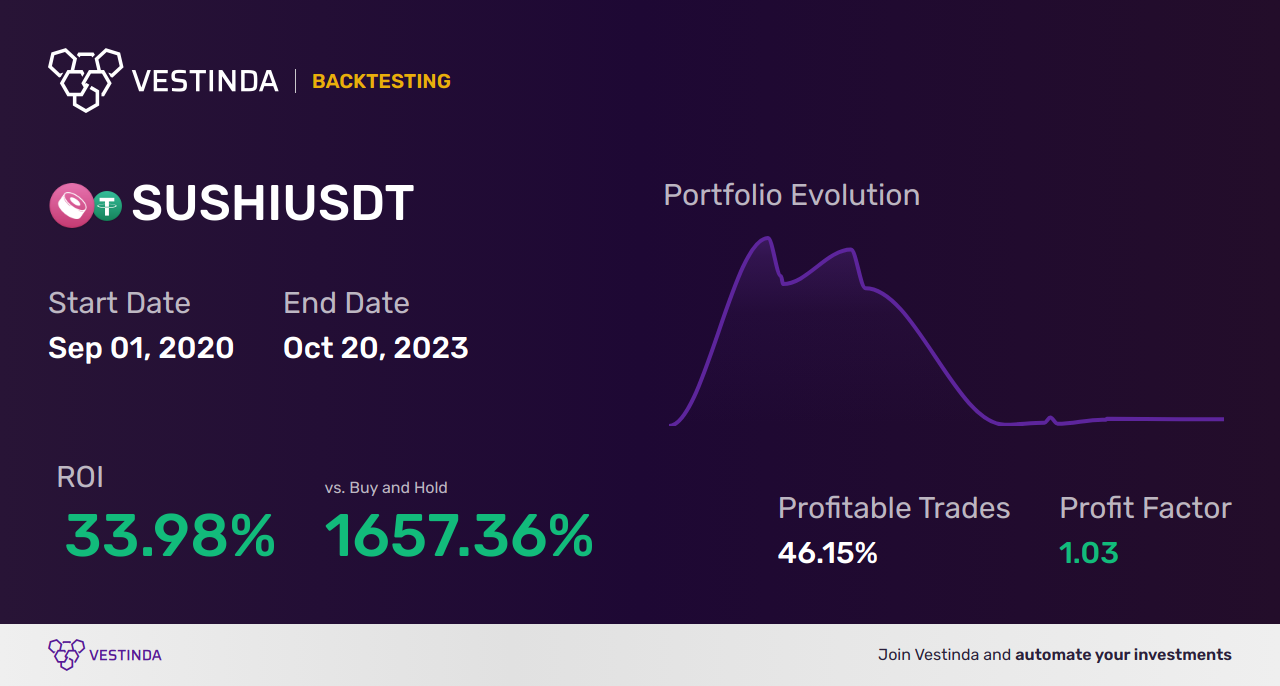
Task: Select the Start Date label
Action: click(x=119, y=303)
